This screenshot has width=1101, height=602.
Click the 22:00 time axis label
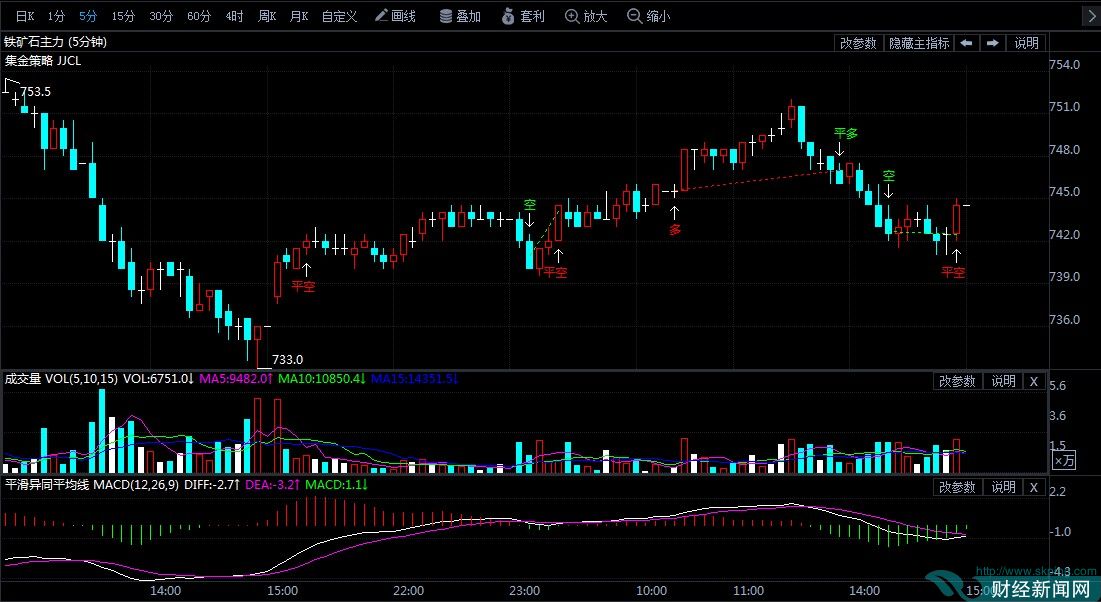[408, 591]
